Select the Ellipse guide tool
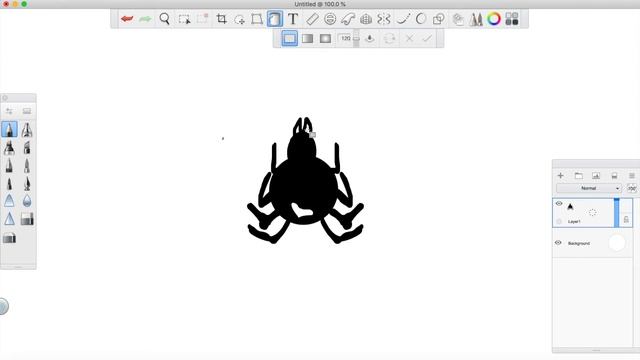 point(330,19)
